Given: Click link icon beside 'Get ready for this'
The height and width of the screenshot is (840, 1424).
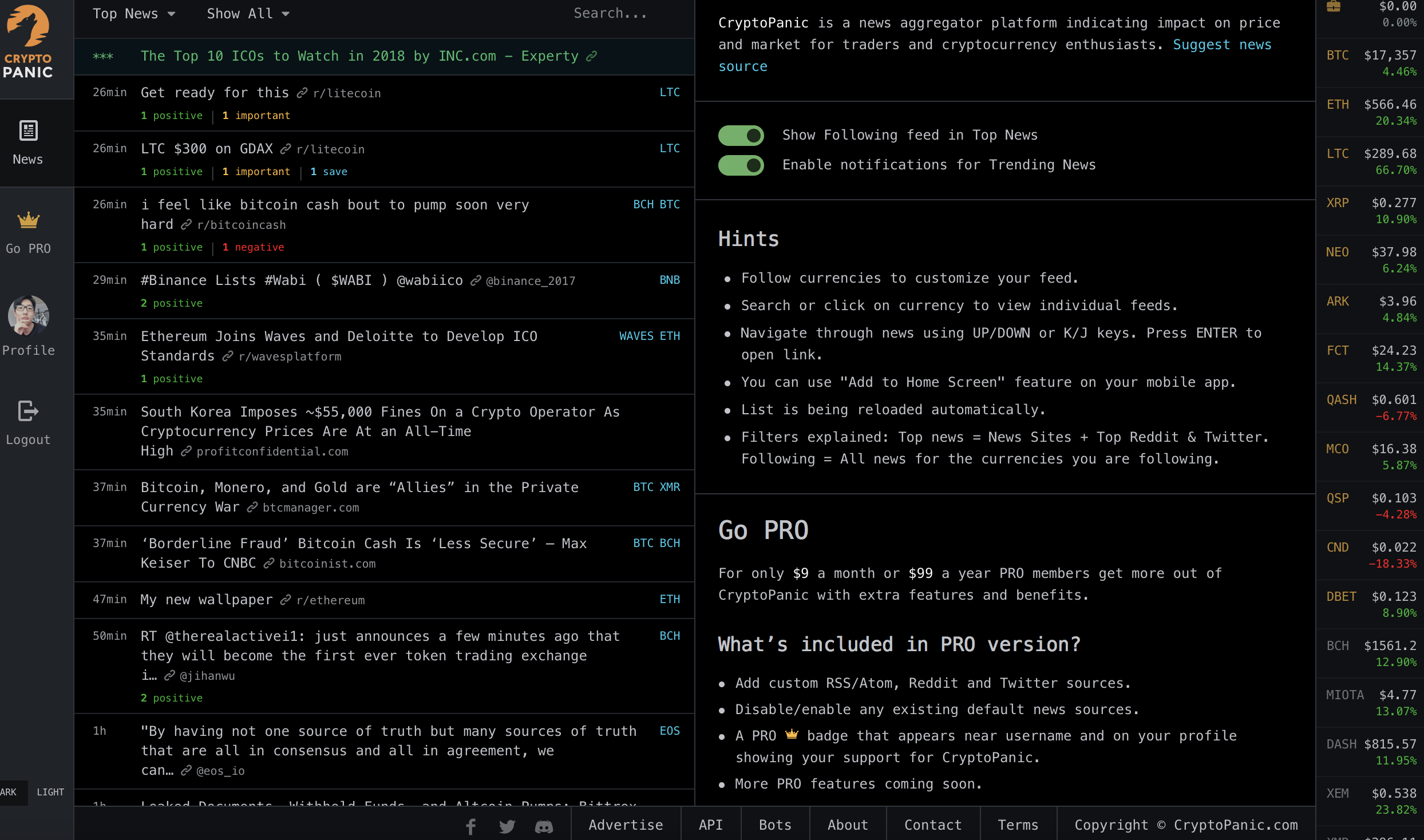Looking at the screenshot, I should coord(302,93).
